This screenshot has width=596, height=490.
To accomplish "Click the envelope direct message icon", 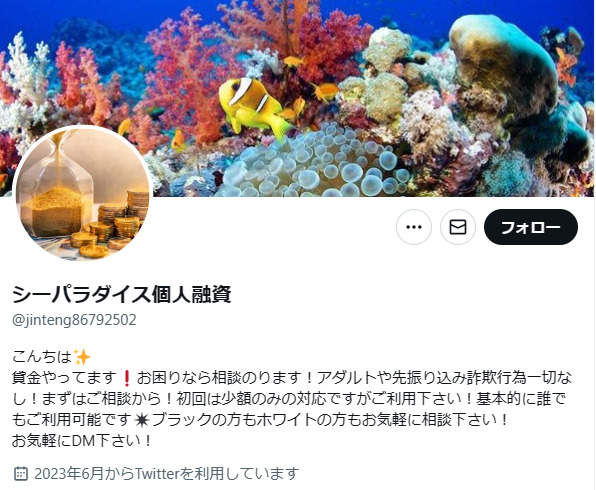I will coord(458,227).
